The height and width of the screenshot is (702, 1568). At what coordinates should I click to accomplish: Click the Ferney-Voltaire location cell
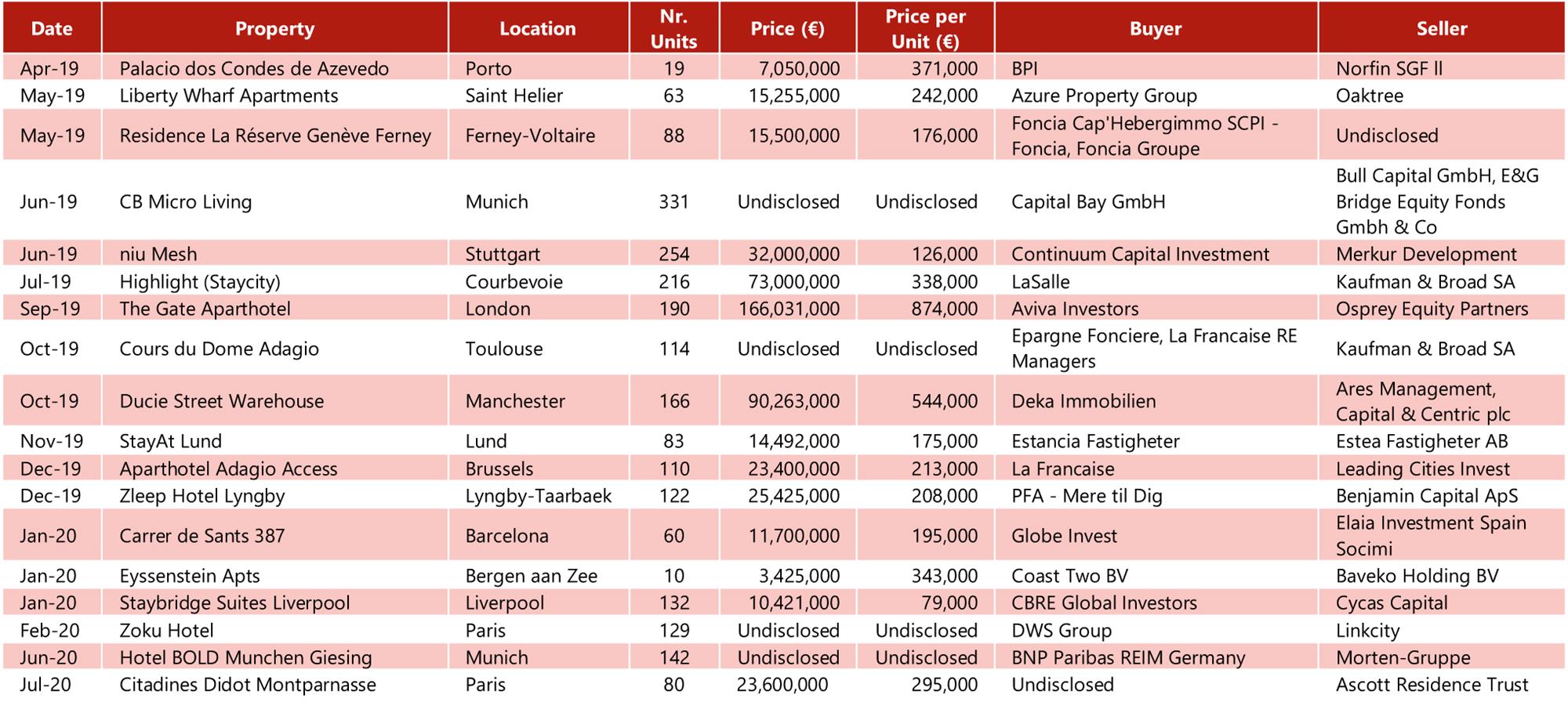[530, 136]
